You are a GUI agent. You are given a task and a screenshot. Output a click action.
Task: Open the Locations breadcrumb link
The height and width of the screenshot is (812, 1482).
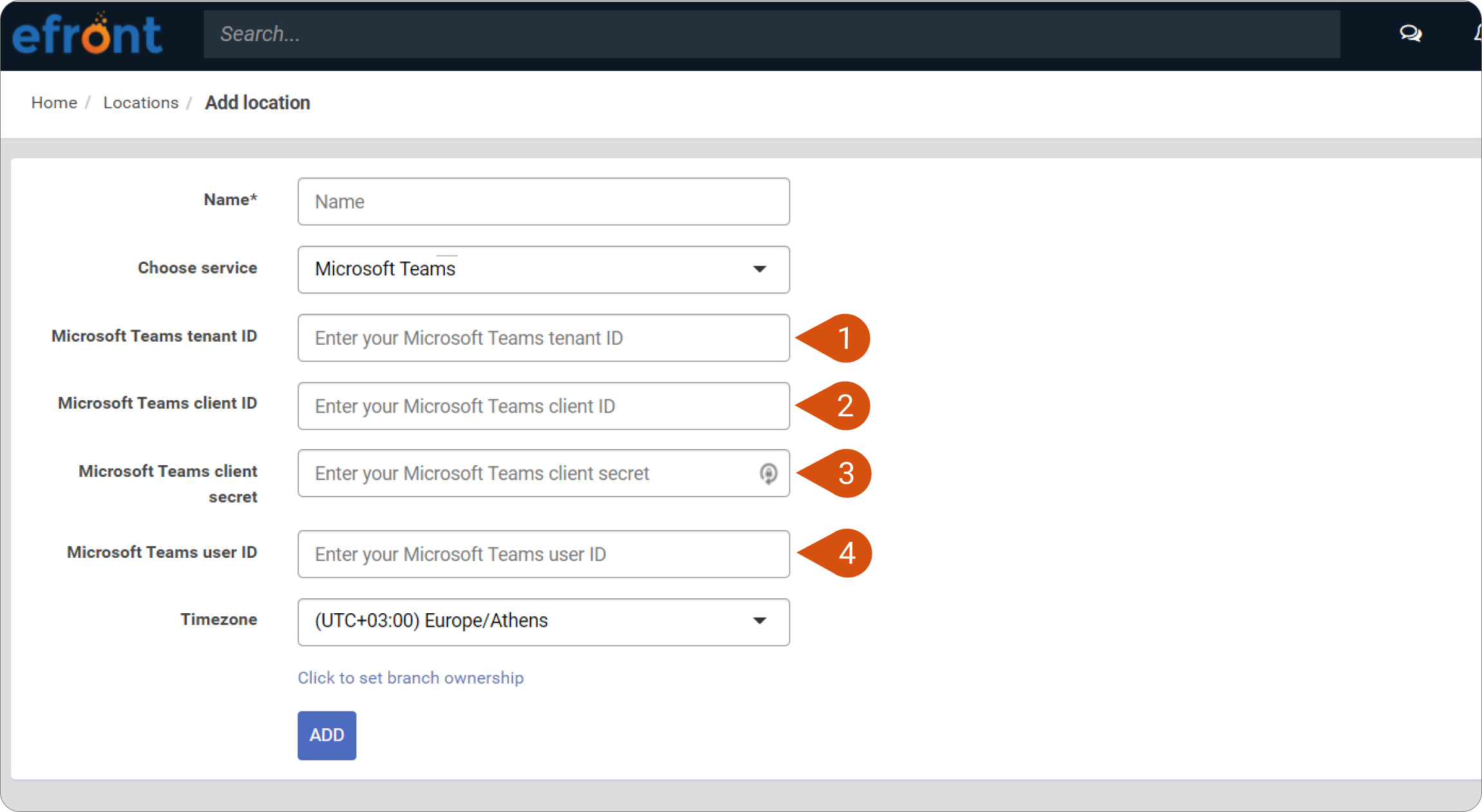coord(141,103)
